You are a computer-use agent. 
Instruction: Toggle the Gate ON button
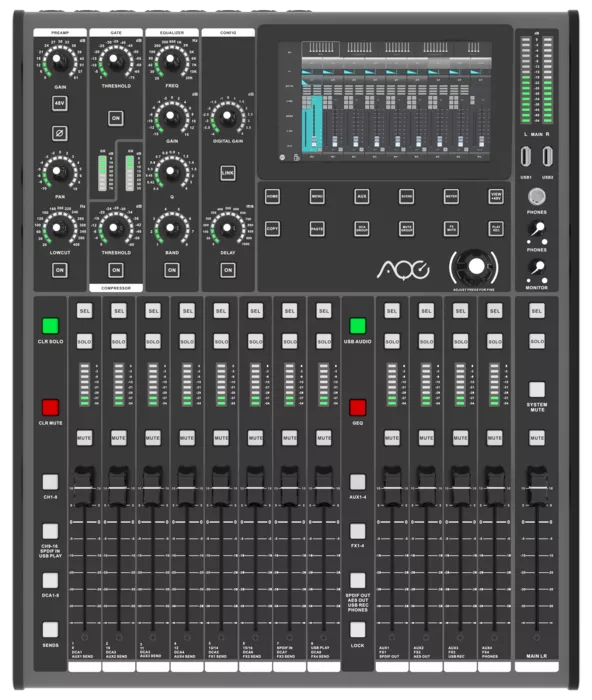116,118
